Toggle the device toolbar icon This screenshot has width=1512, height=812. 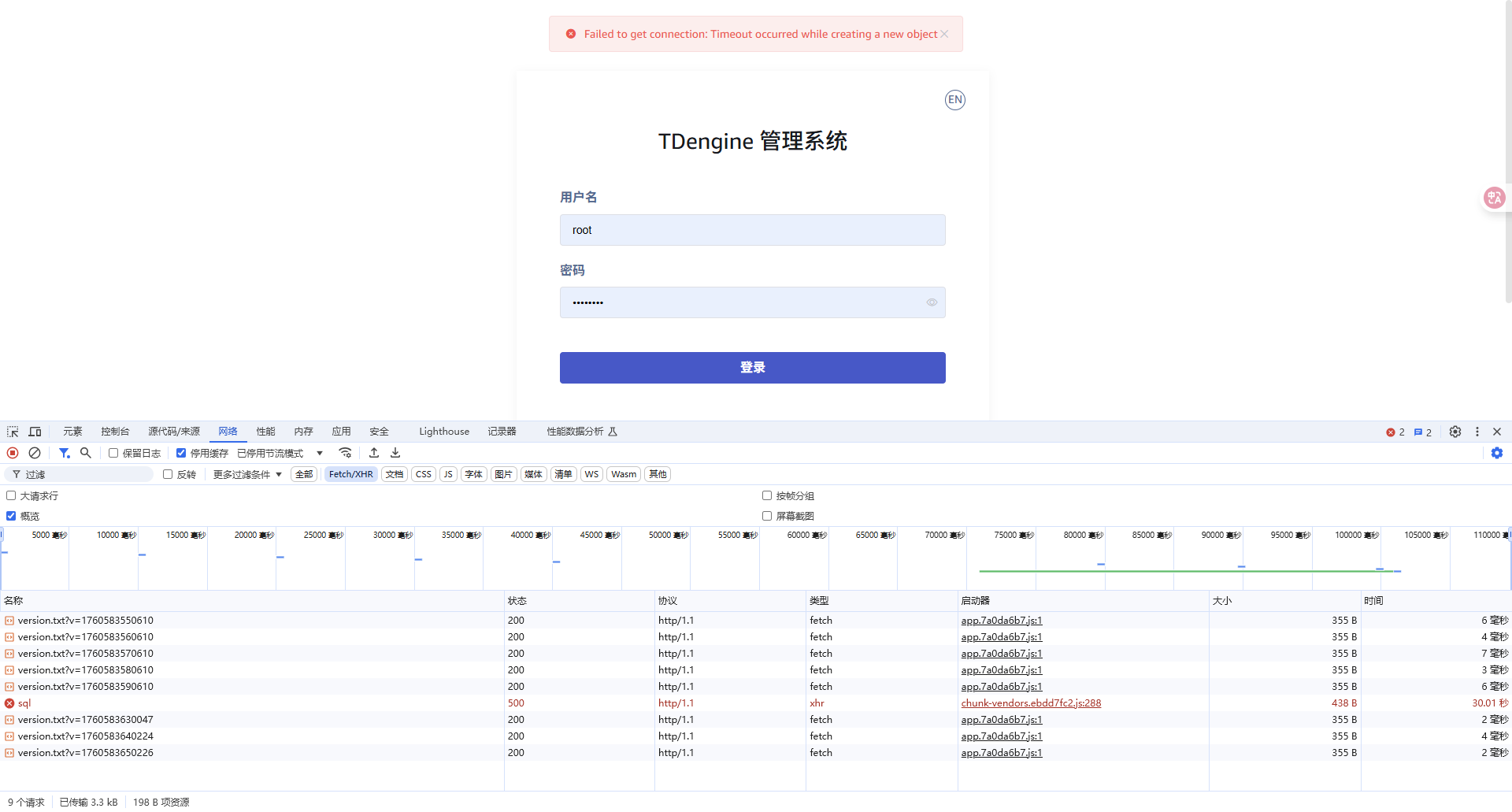coord(35,432)
